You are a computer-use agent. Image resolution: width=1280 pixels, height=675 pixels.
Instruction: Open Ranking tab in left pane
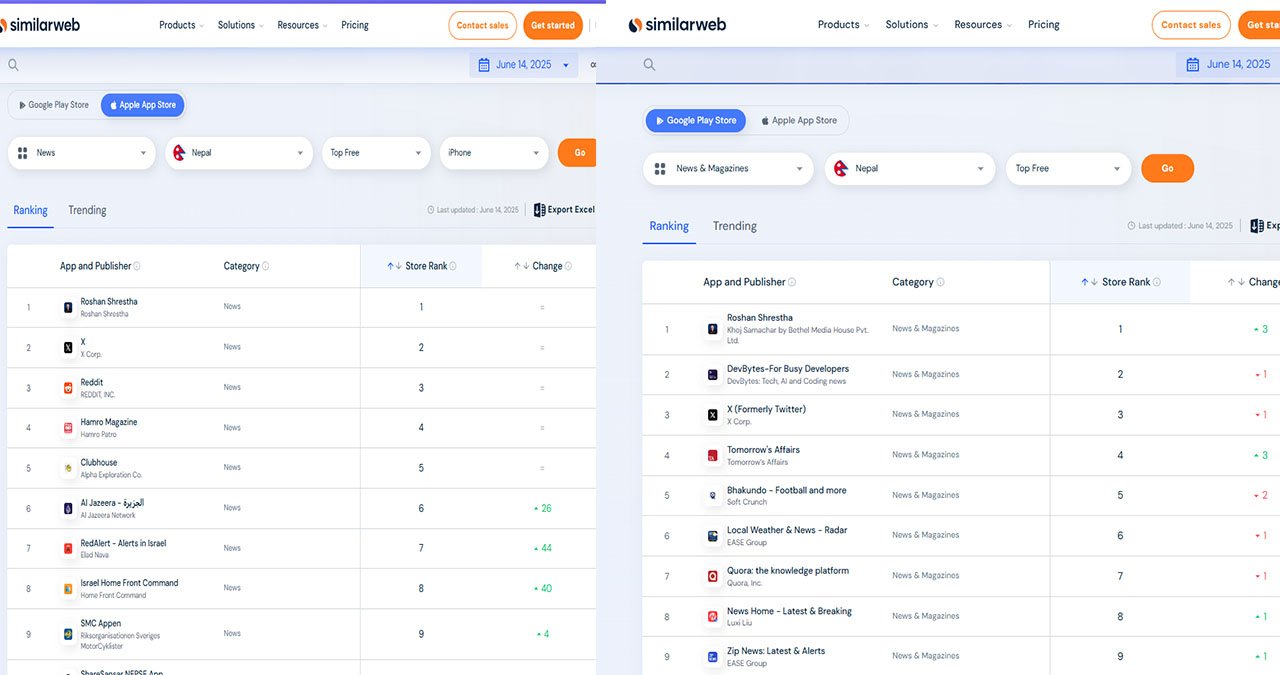30,210
